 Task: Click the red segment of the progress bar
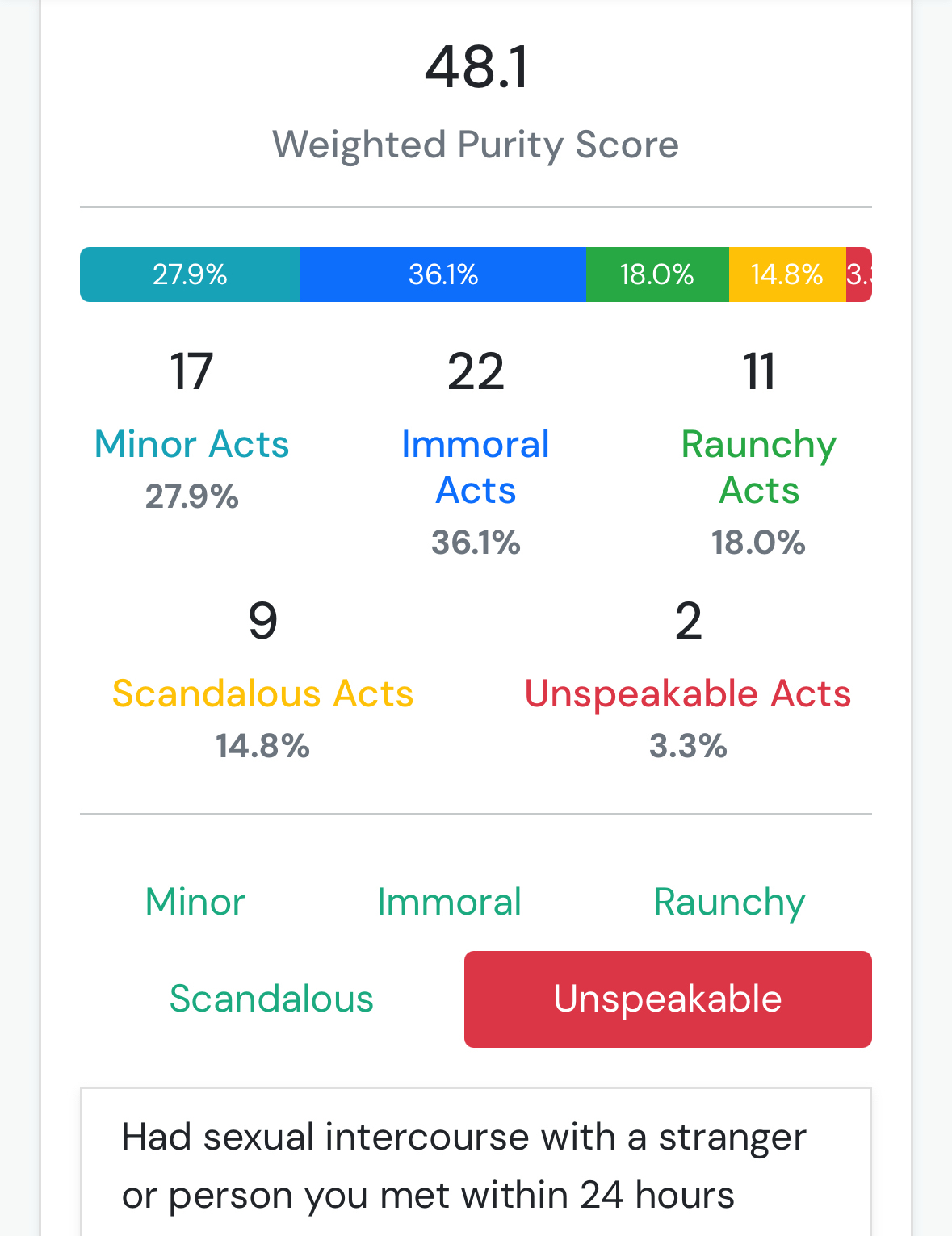click(x=858, y=274)
